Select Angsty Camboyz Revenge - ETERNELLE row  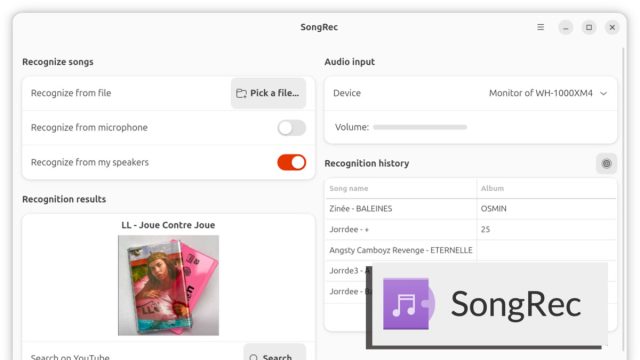point(471,250)
